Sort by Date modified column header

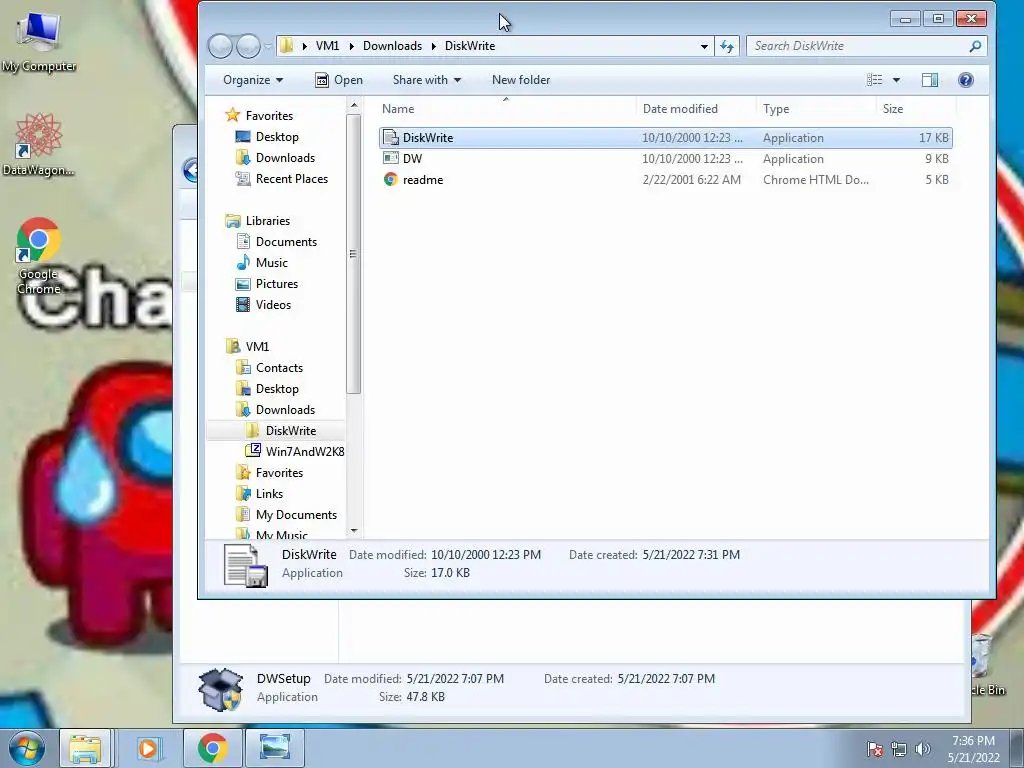click(696, 109)
